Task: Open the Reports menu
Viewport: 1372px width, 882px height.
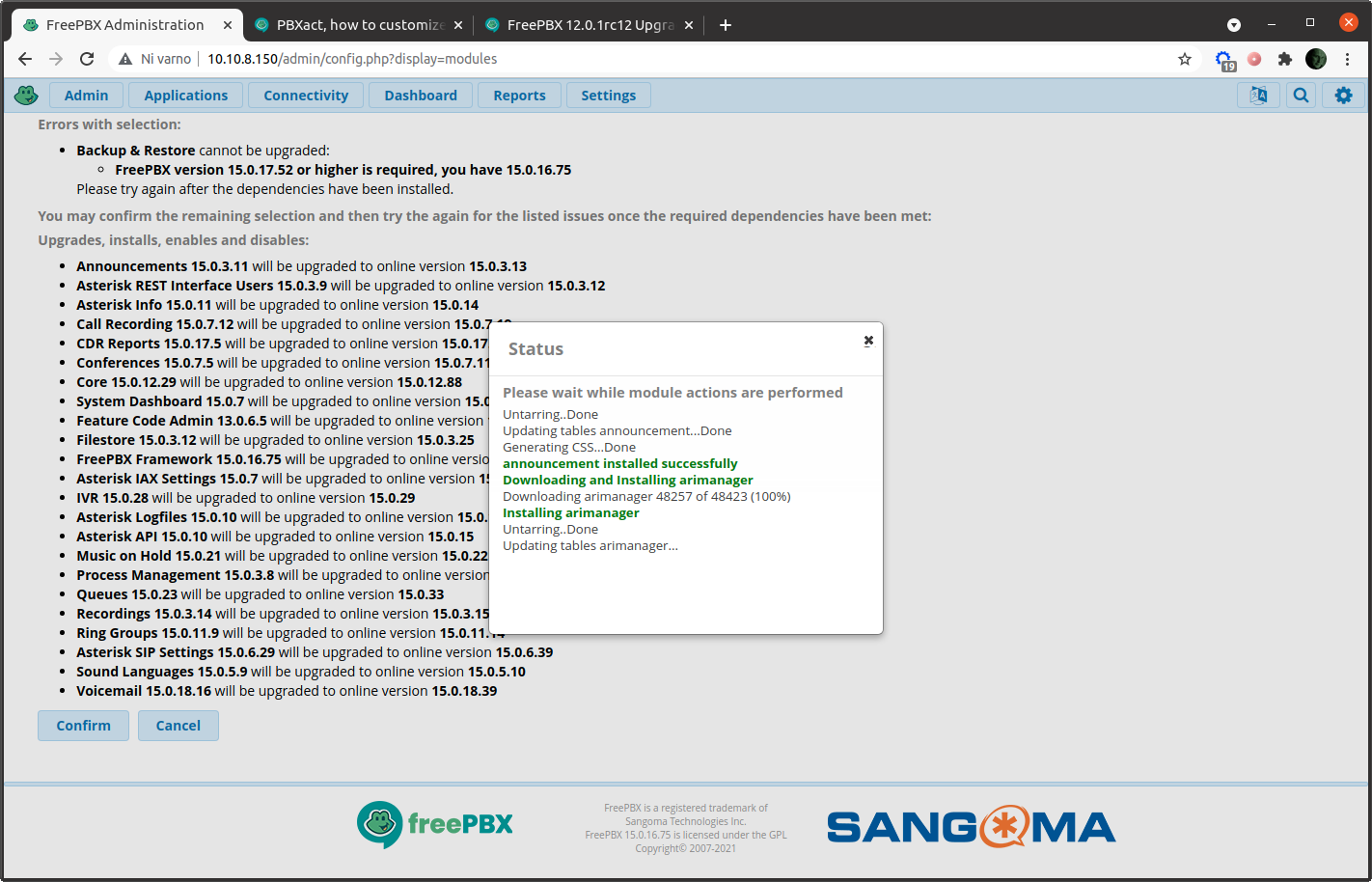Action: (519, 95)
